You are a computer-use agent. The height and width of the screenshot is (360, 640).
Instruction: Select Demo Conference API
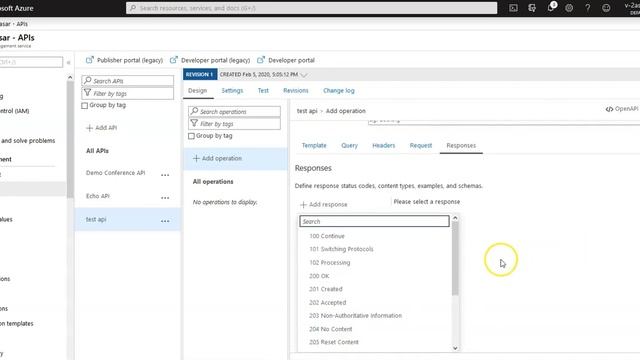(x=116, y=173)
